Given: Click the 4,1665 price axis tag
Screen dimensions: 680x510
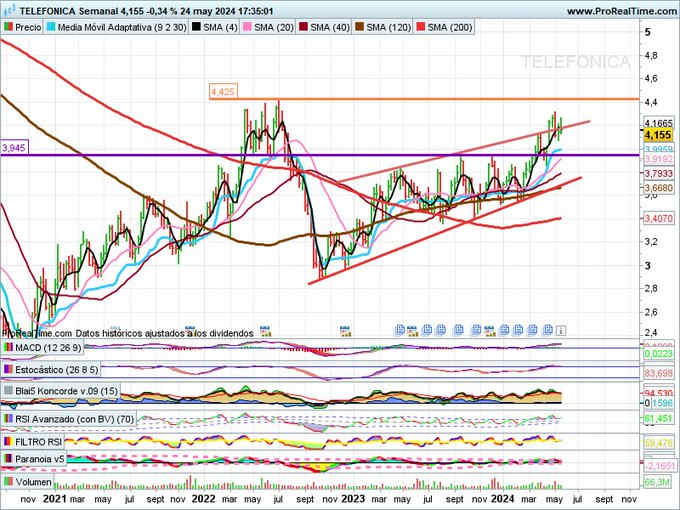Looking at the screenshot, I should click(x=658, y=123).
